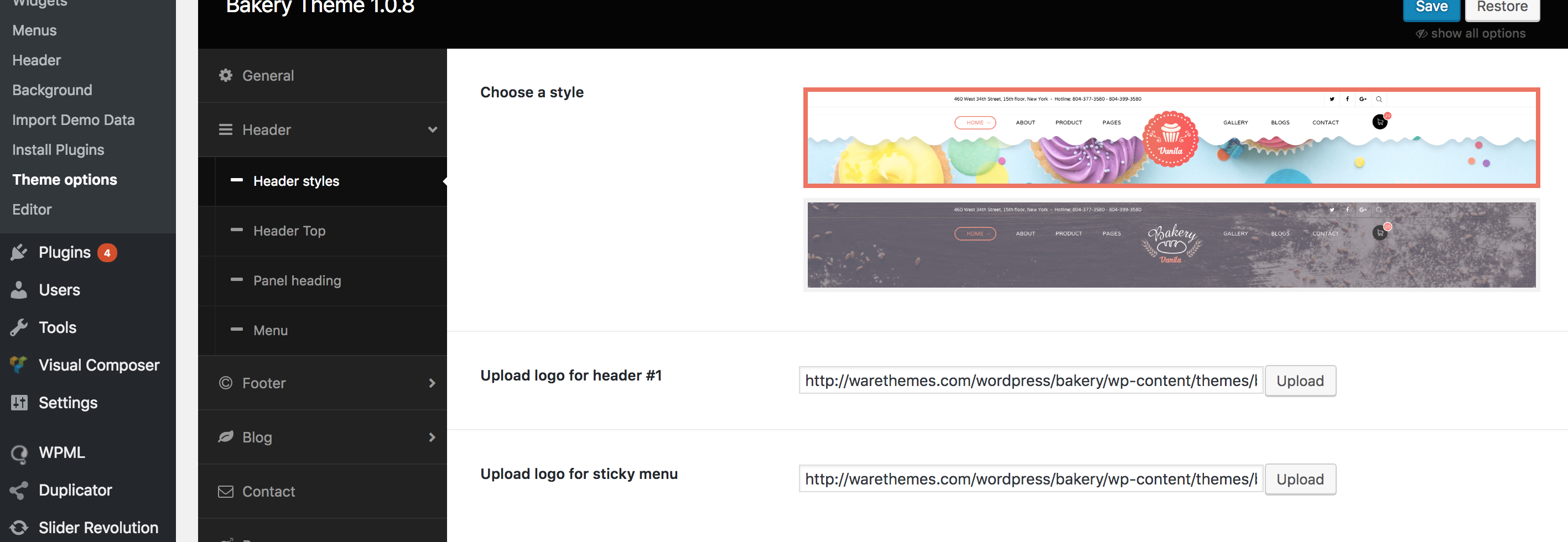Click the Slider Revolution refresh icon
Image resolution: width=1568 pixels, height=542 pixels.
point(19,528)
